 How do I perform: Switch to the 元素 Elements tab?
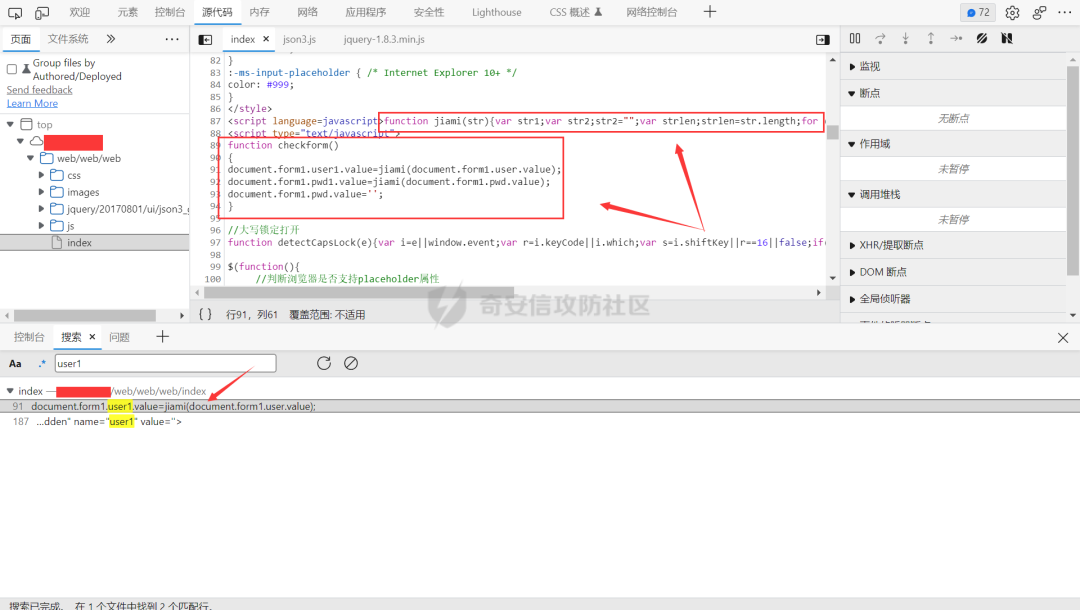pos(127,12)
